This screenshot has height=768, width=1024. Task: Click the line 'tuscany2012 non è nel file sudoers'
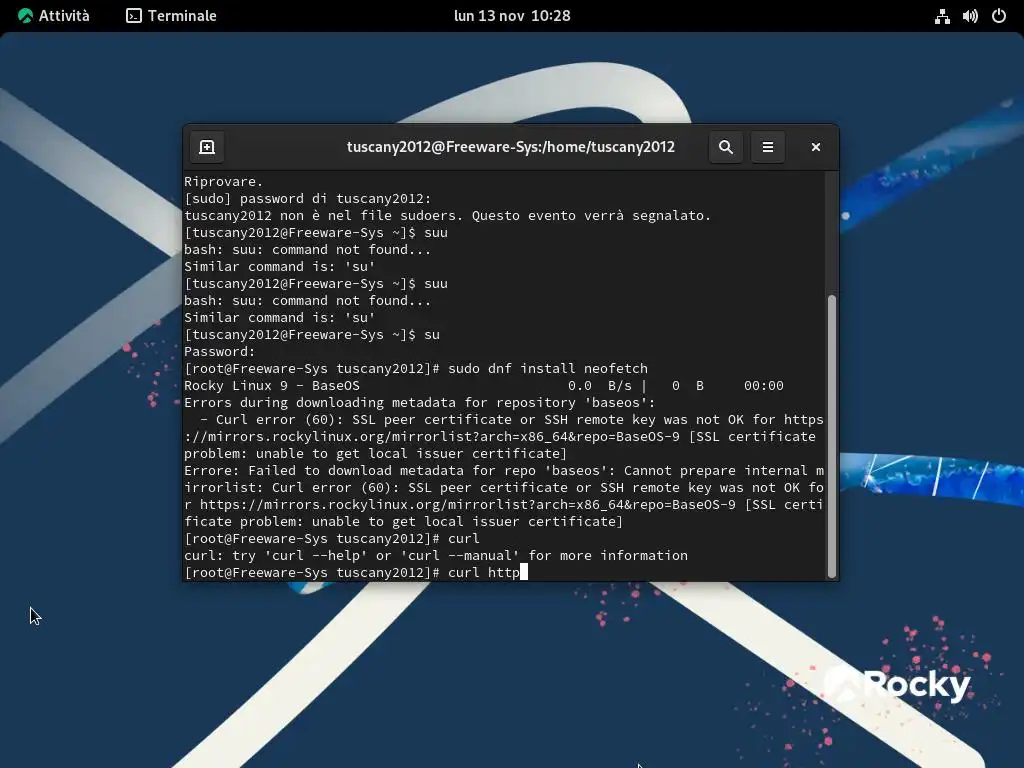tap(447, 216)
